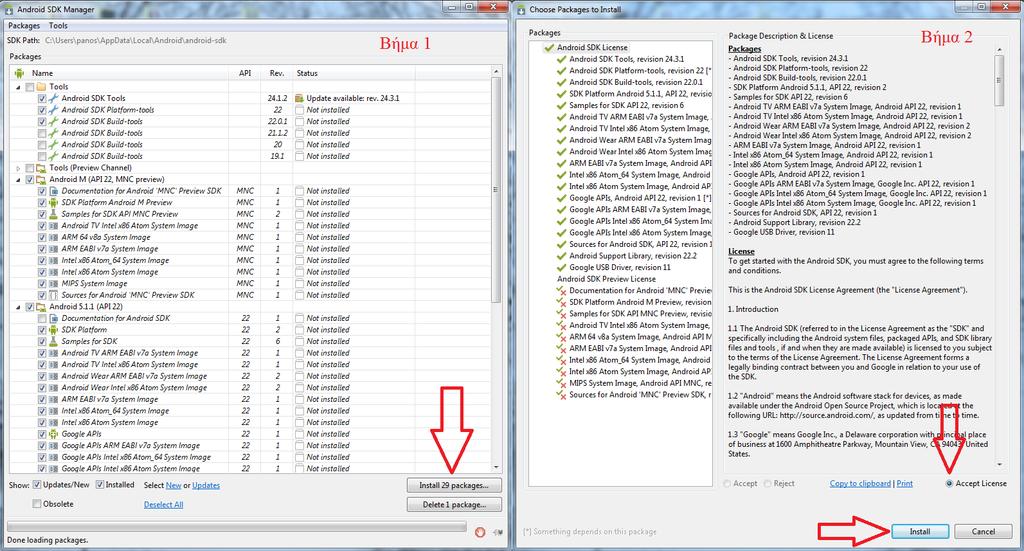
Task: Click the document icon of Documentation for Android 'MNC' Preview SDK
Action: (x=54, y=191)
